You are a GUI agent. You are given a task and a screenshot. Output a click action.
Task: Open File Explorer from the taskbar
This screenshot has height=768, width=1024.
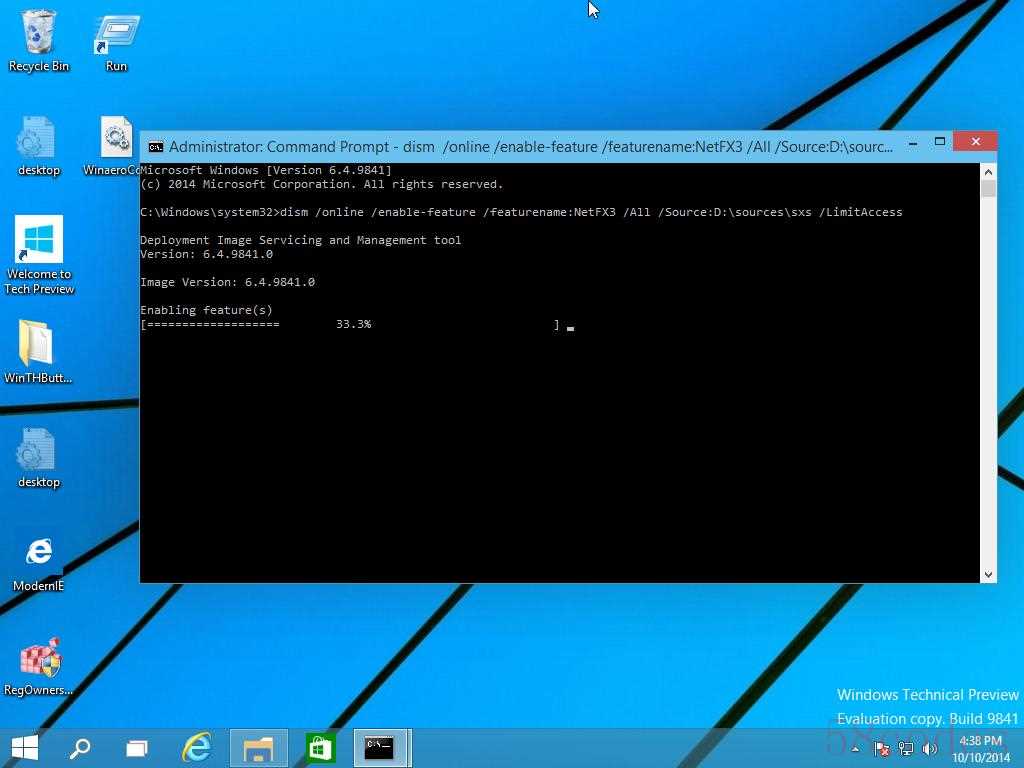click(x=259, y=748)
